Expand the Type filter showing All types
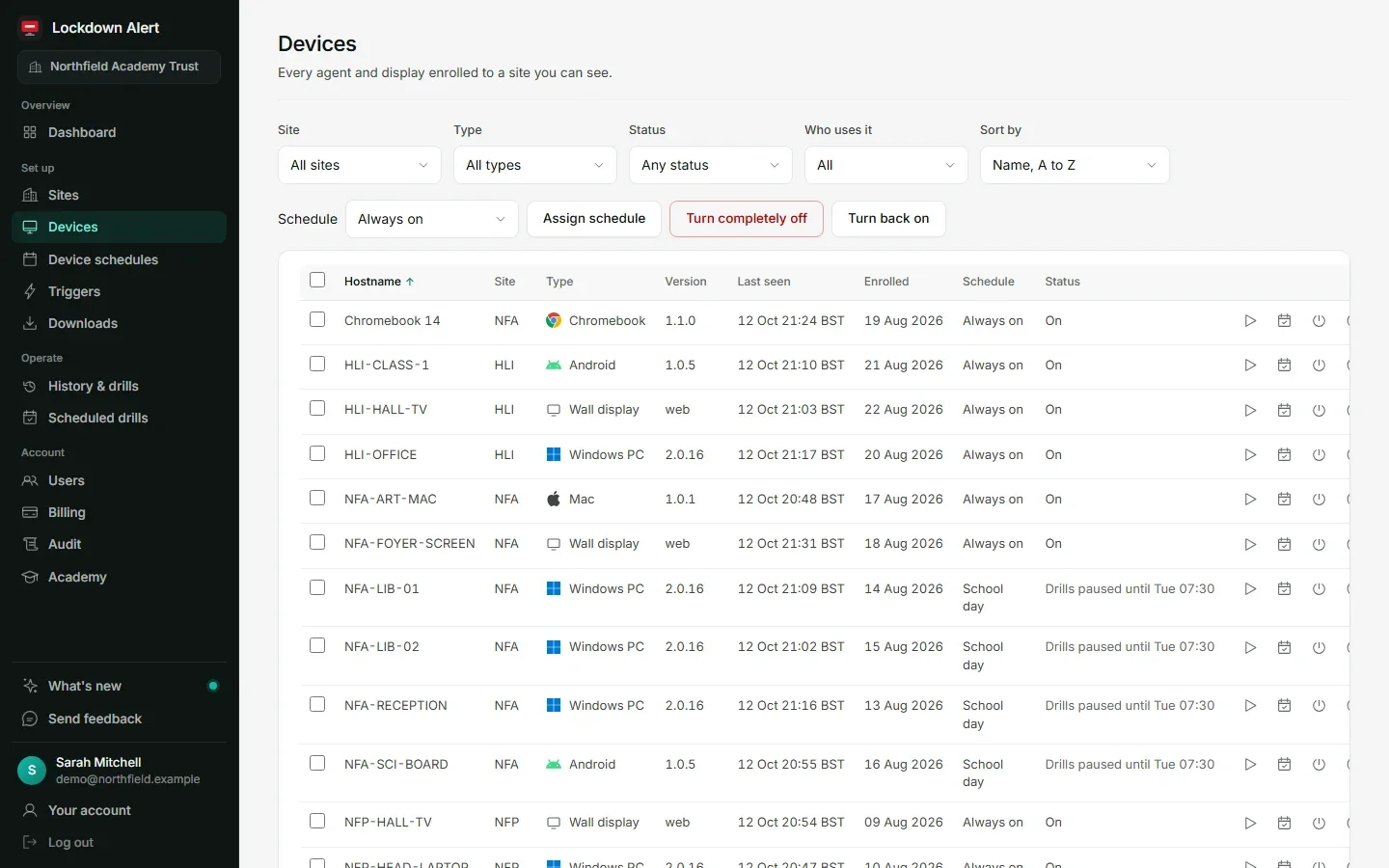The image size is (1389, 868). 535,165
